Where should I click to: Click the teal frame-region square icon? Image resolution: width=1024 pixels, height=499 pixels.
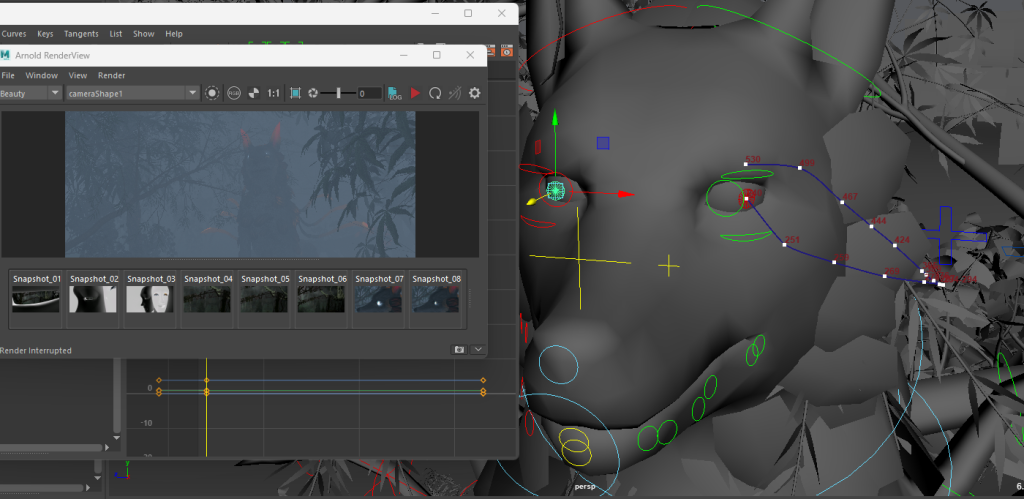(x=295, y=93)
